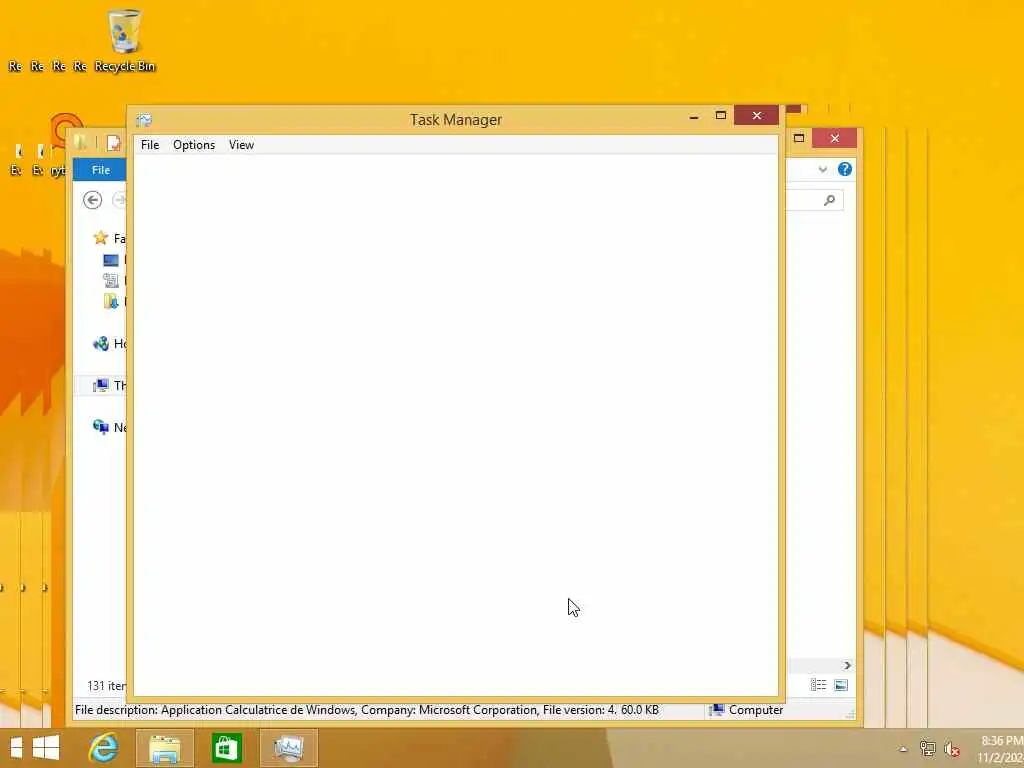
Task: Click the Computer label in Explorer status bar
Action: point(756,710)
